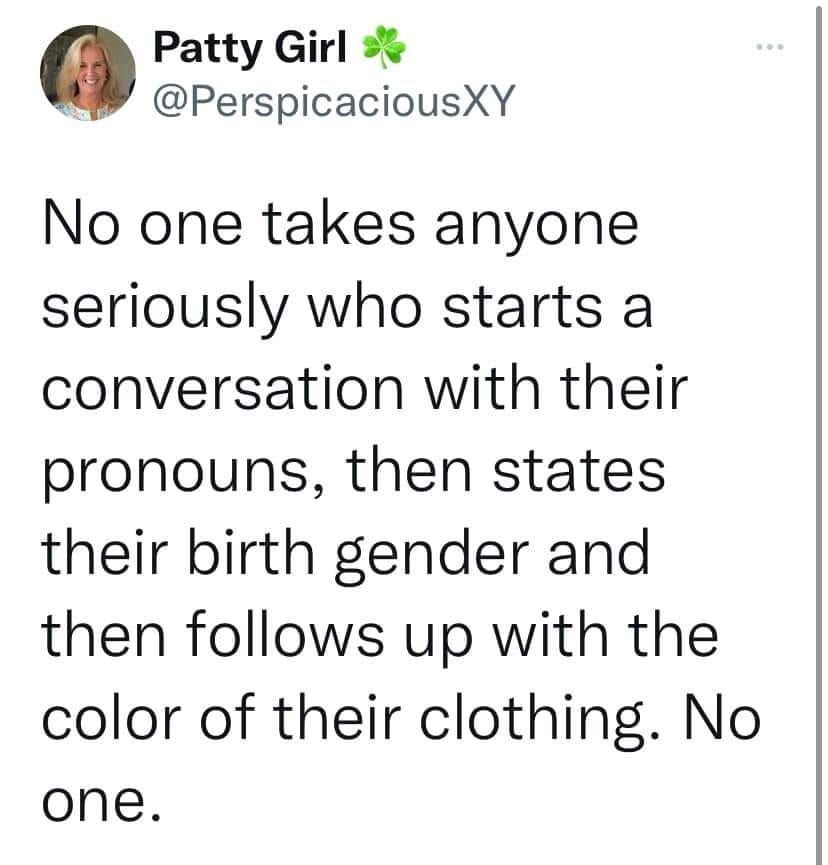The image size is (828, 865).
Task: Click Patty Girl's profile avatar photo
Action: [x=87, y=73]
